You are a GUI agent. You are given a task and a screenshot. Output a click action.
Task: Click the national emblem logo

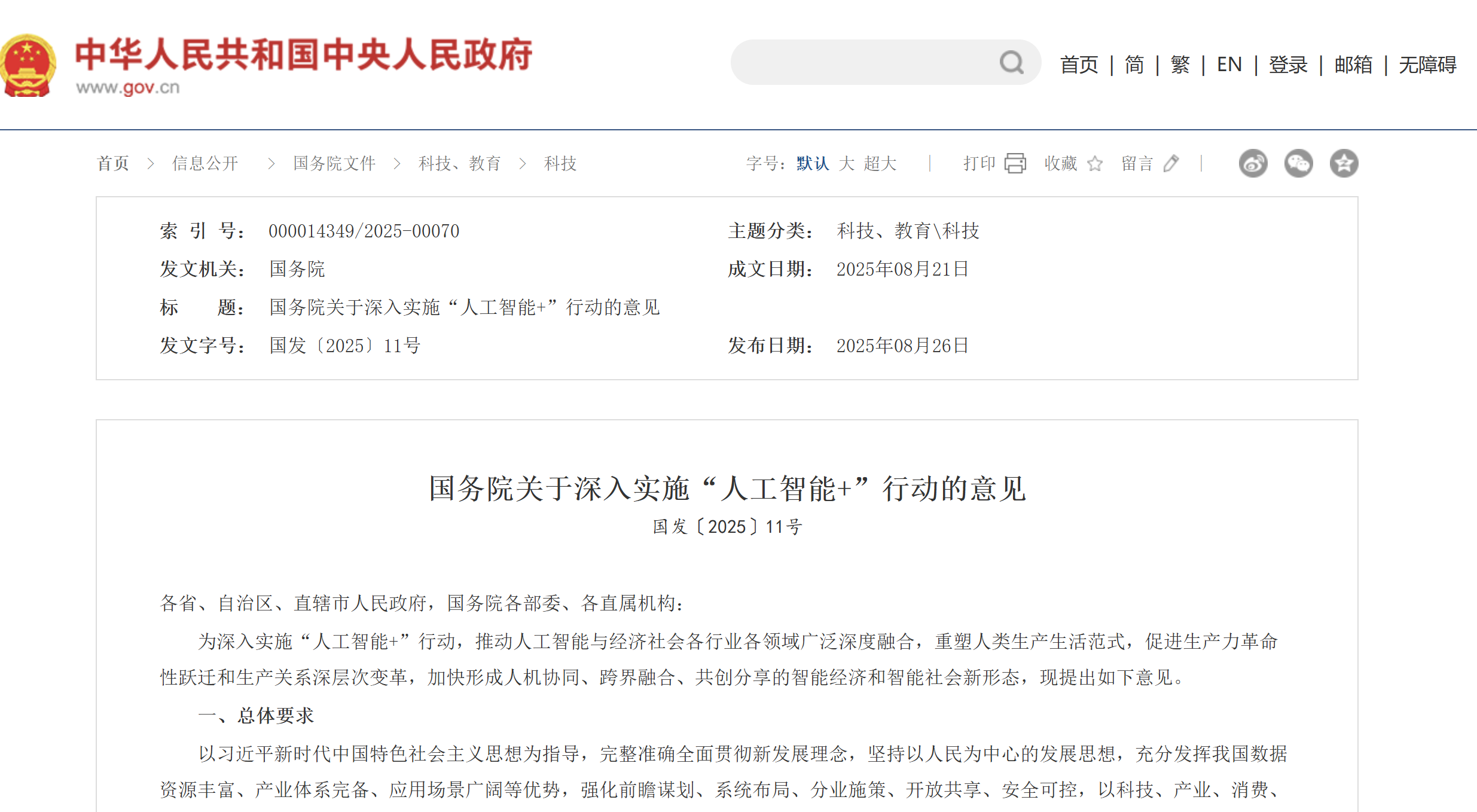coord(28,65)
